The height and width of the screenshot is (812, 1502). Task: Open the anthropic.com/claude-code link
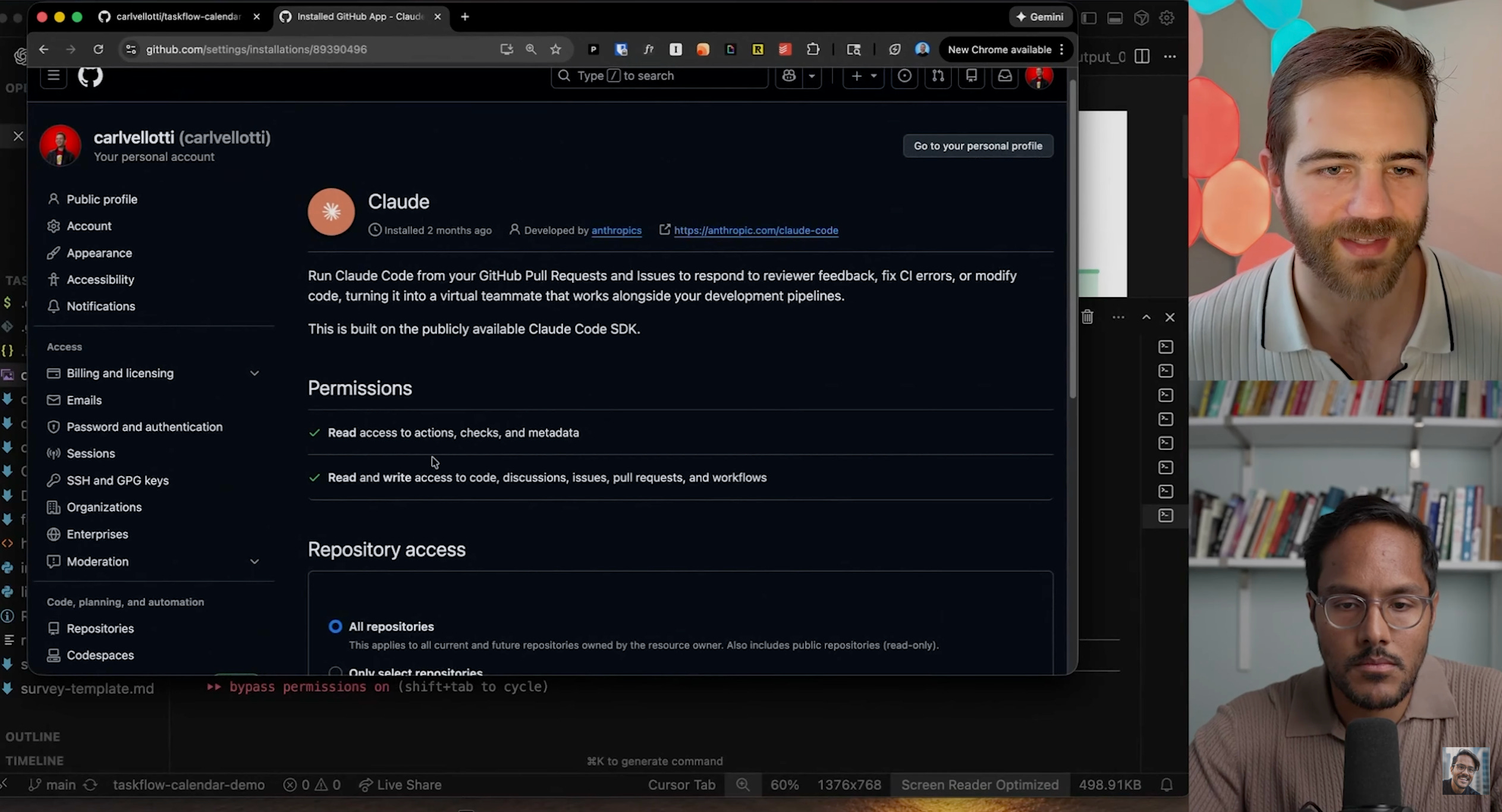click(756, 231)
